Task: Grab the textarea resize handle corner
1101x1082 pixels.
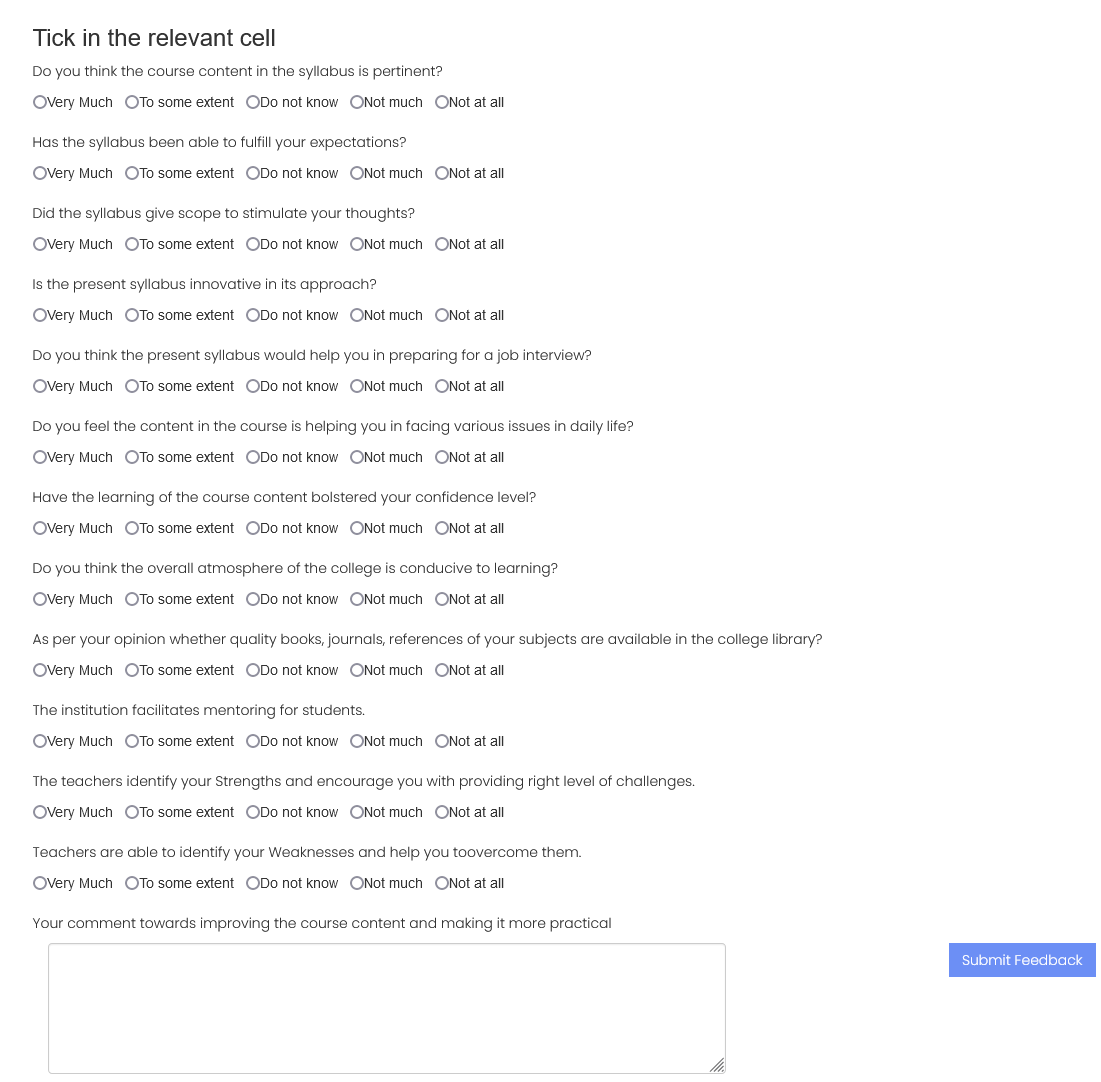Action: coord(717,1065)
